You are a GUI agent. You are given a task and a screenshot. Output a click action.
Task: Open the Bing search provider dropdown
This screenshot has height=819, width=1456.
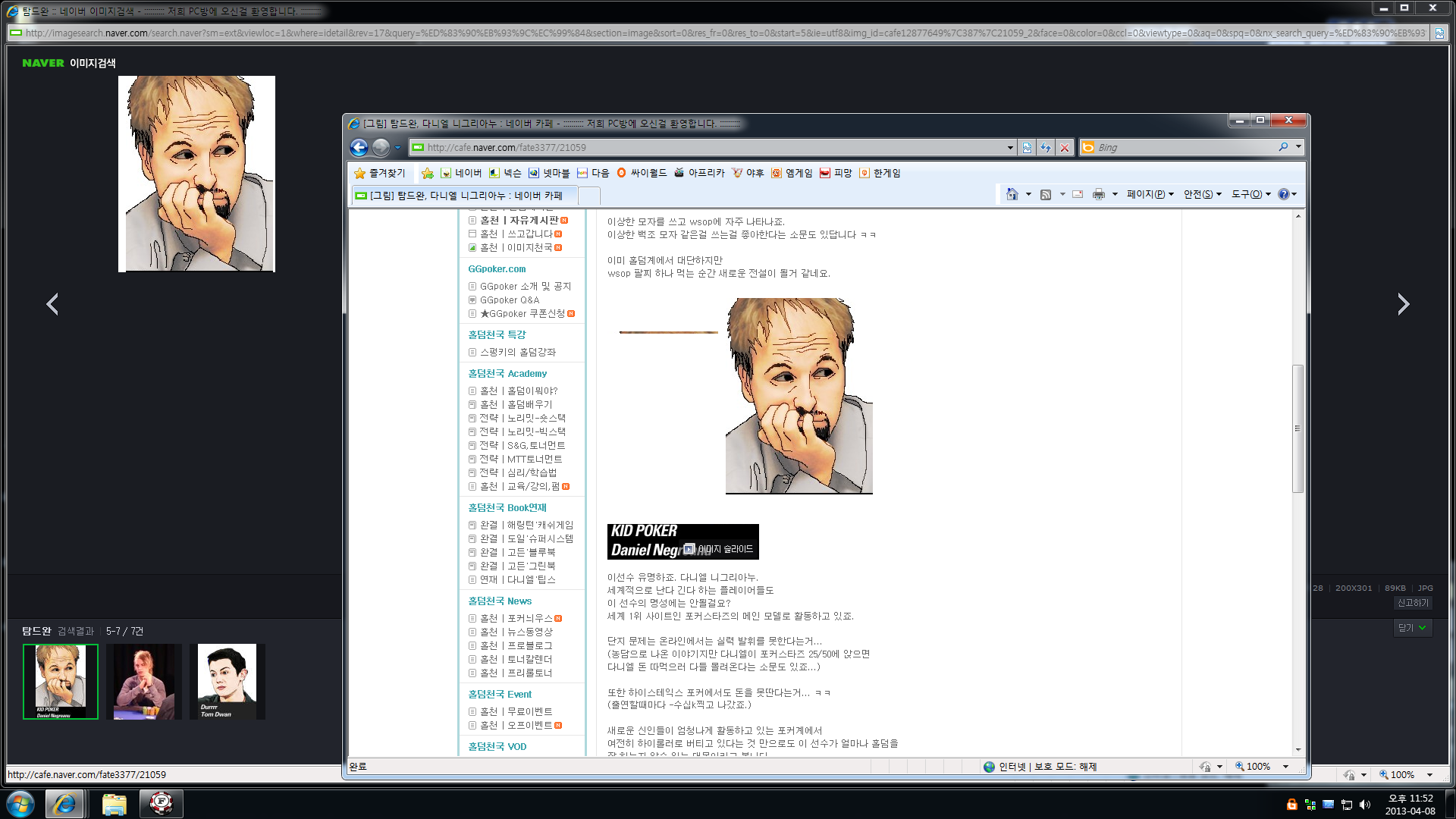1298,147
